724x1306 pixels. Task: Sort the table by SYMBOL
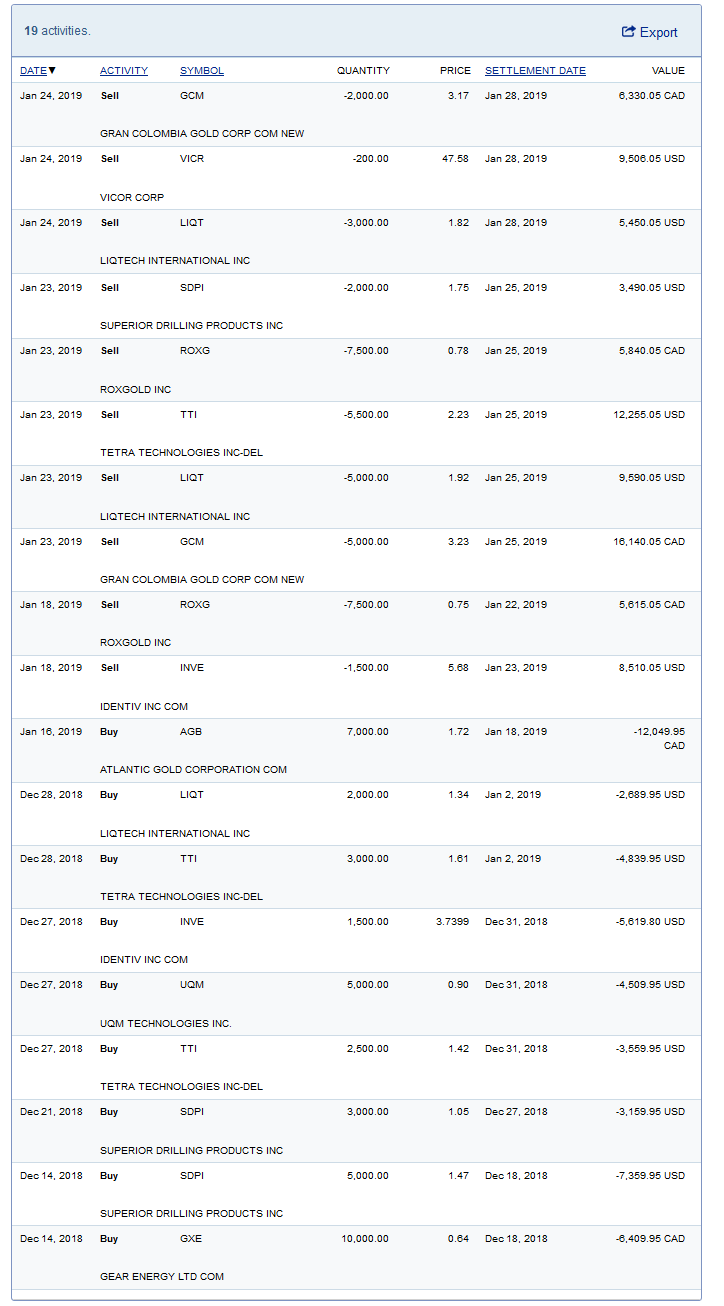202,71
